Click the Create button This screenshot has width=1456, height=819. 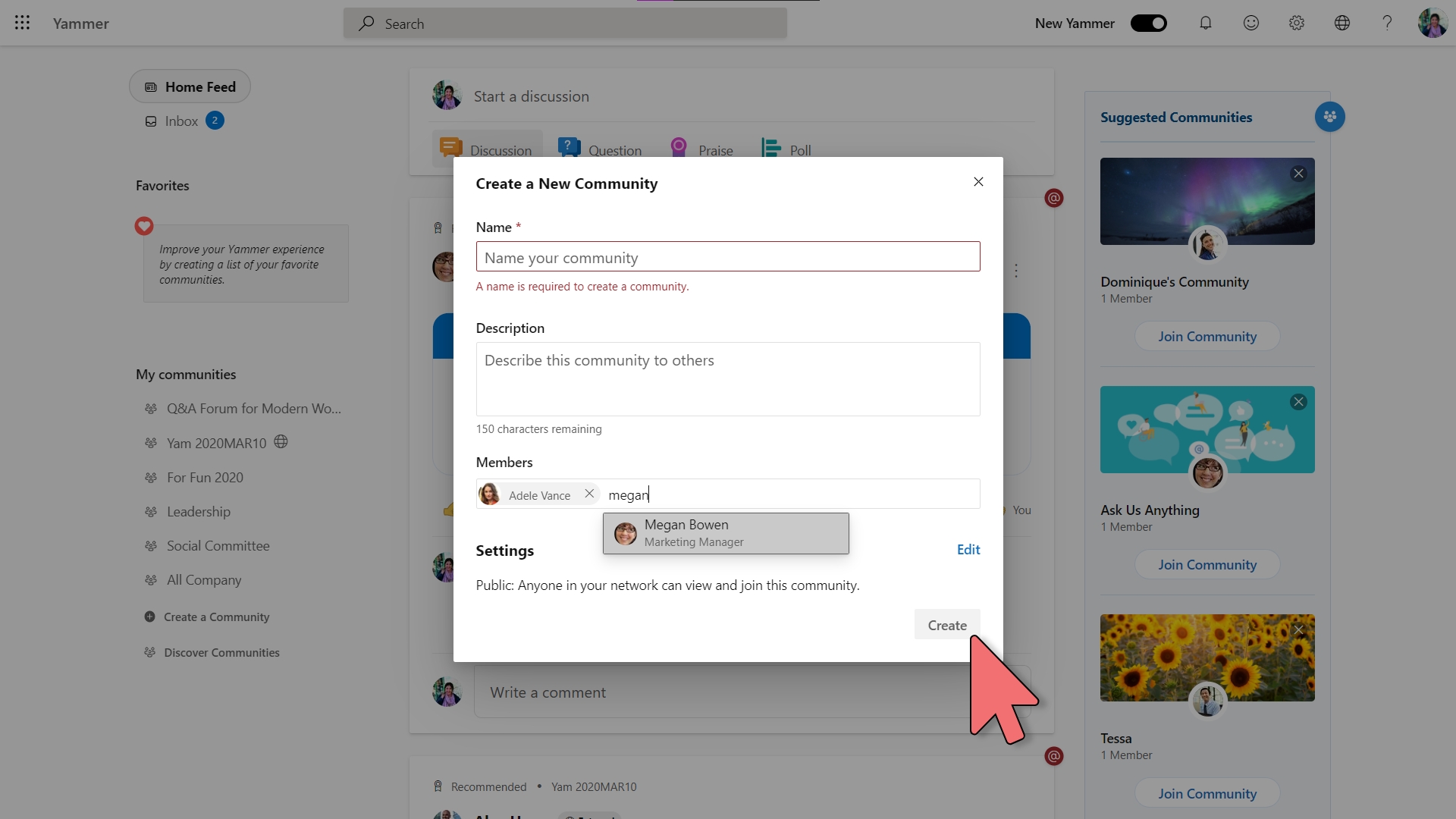947,625
